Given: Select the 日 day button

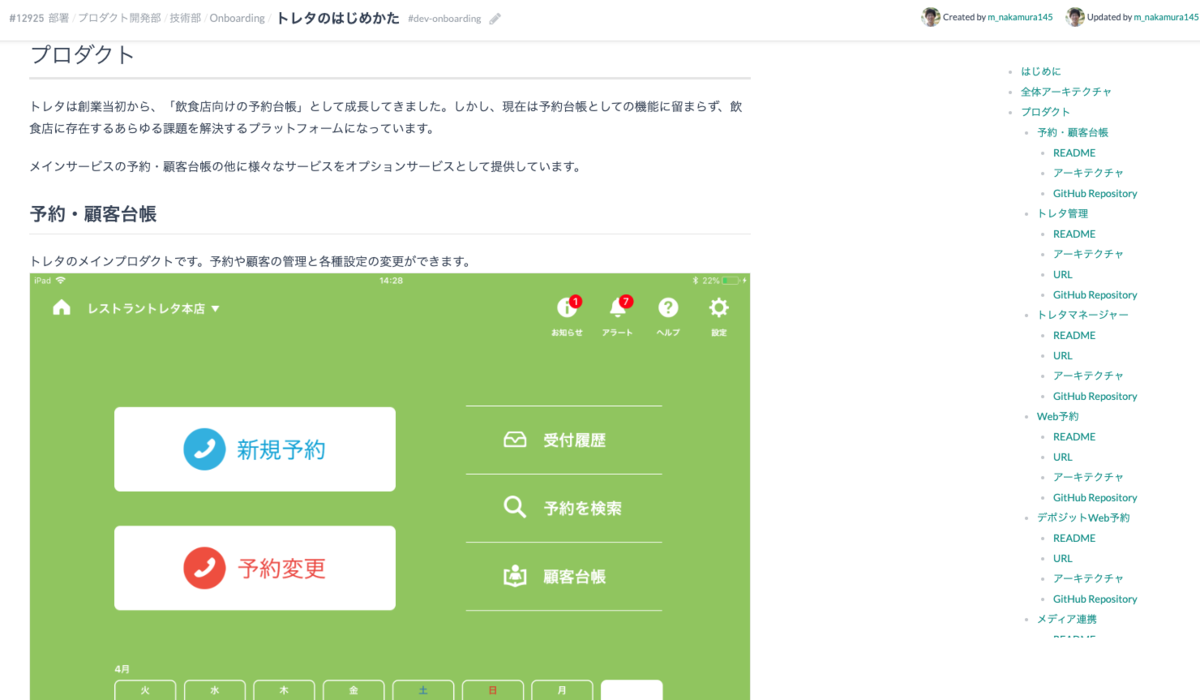Looking at the screenshot, I should 492,690.
